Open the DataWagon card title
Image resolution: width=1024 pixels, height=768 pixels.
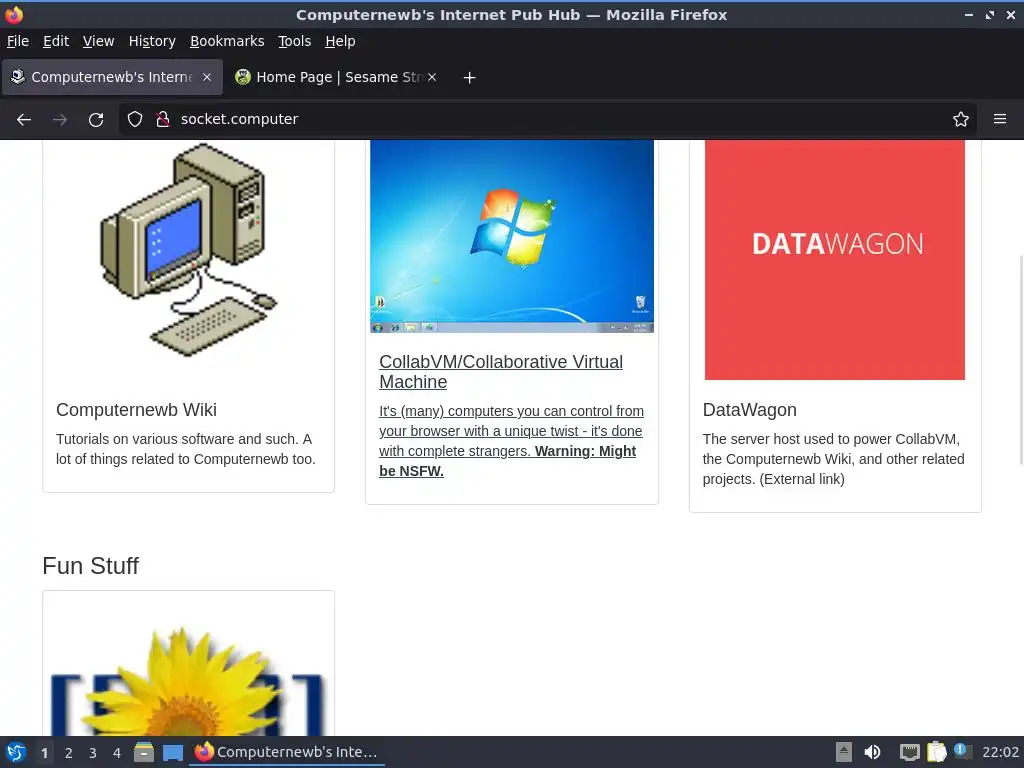pyautogui.click(x=750, y=409)
